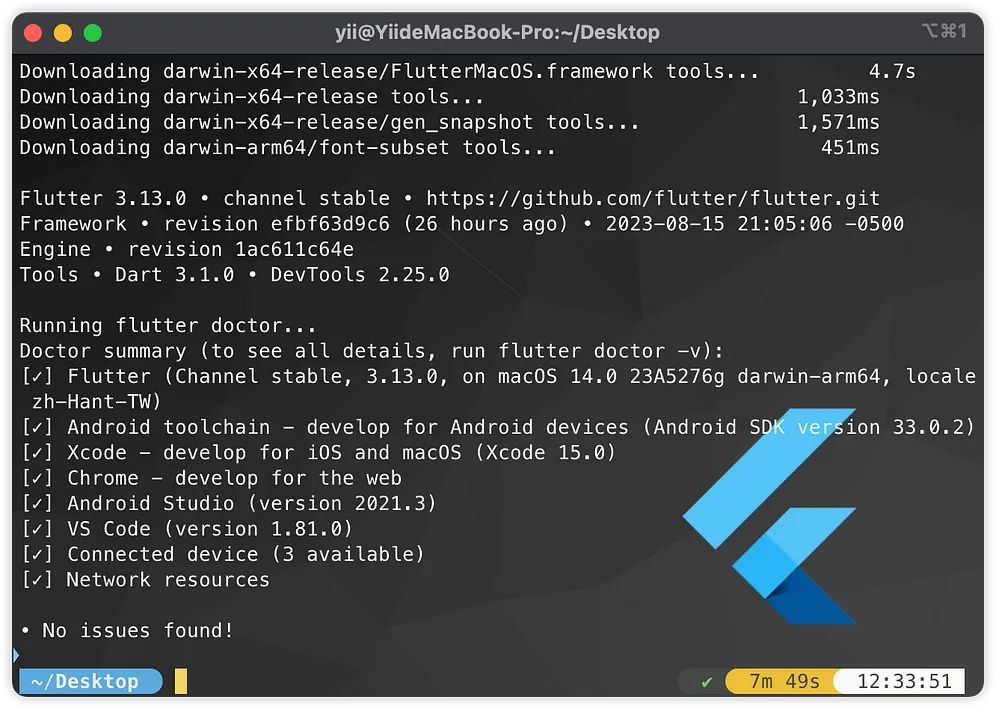Click the text 'FlutterMacOS.framework'
Screen dimensions: 996x709
(x=522, y=71)
